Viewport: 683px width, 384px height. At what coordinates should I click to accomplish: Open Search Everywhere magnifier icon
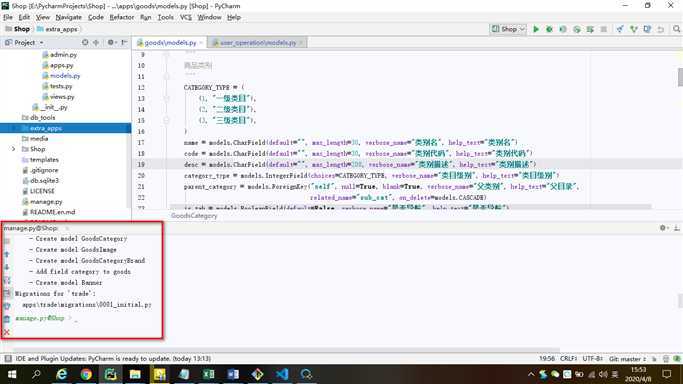676,29
